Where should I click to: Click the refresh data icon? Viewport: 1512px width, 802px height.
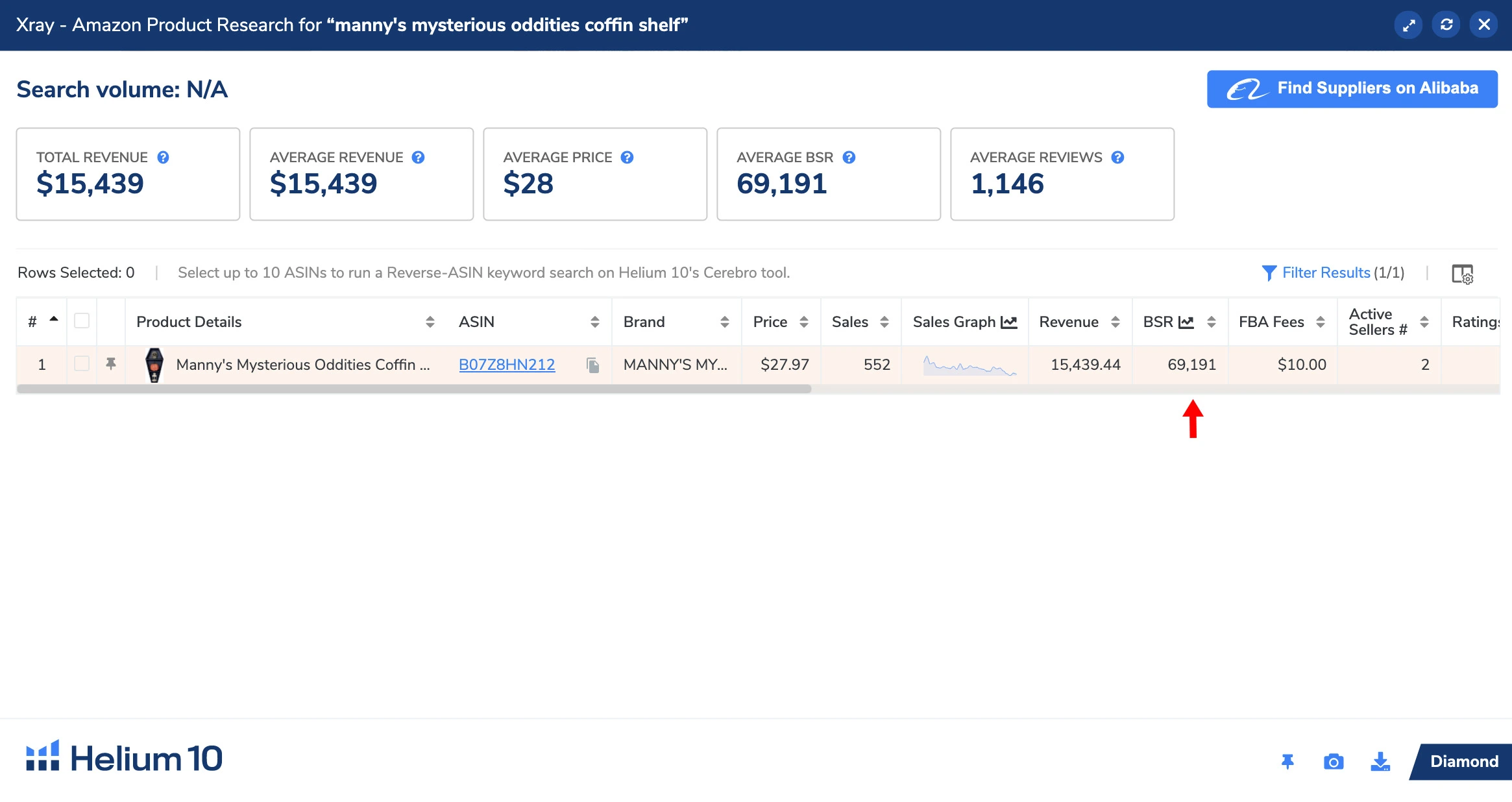[x=1446, y=25]
